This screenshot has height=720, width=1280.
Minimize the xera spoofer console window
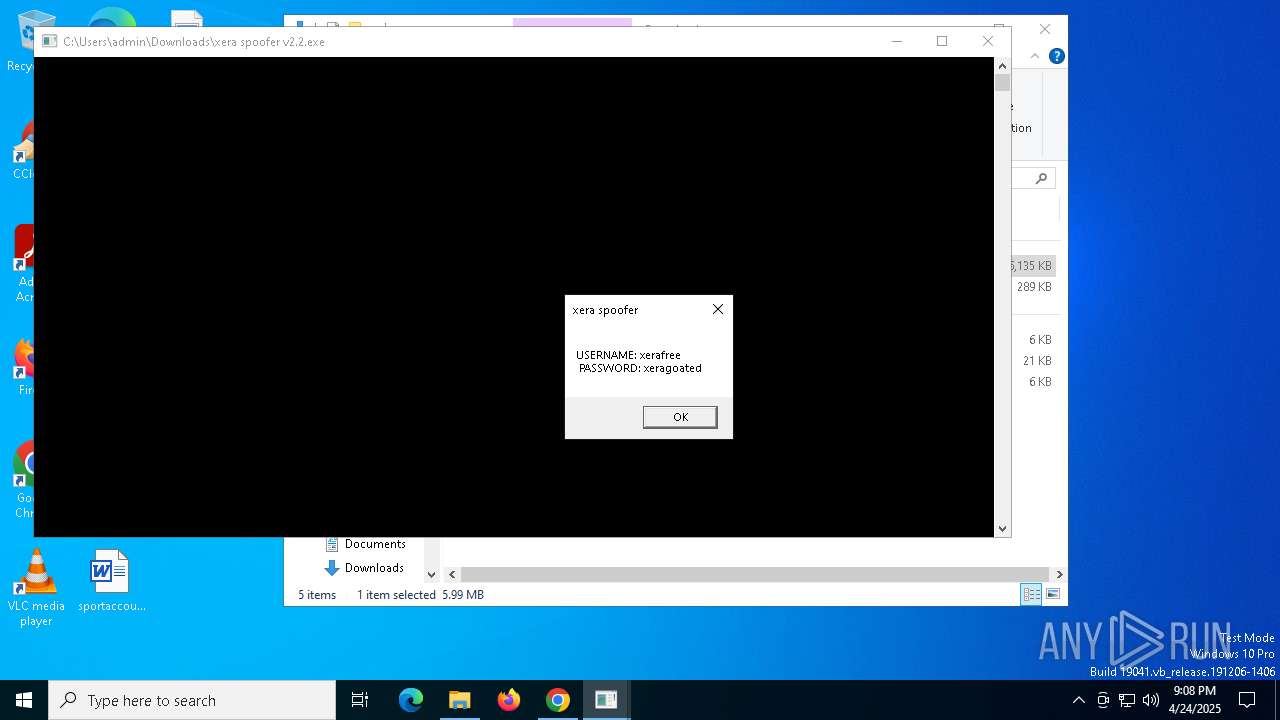tap(896, 41)
